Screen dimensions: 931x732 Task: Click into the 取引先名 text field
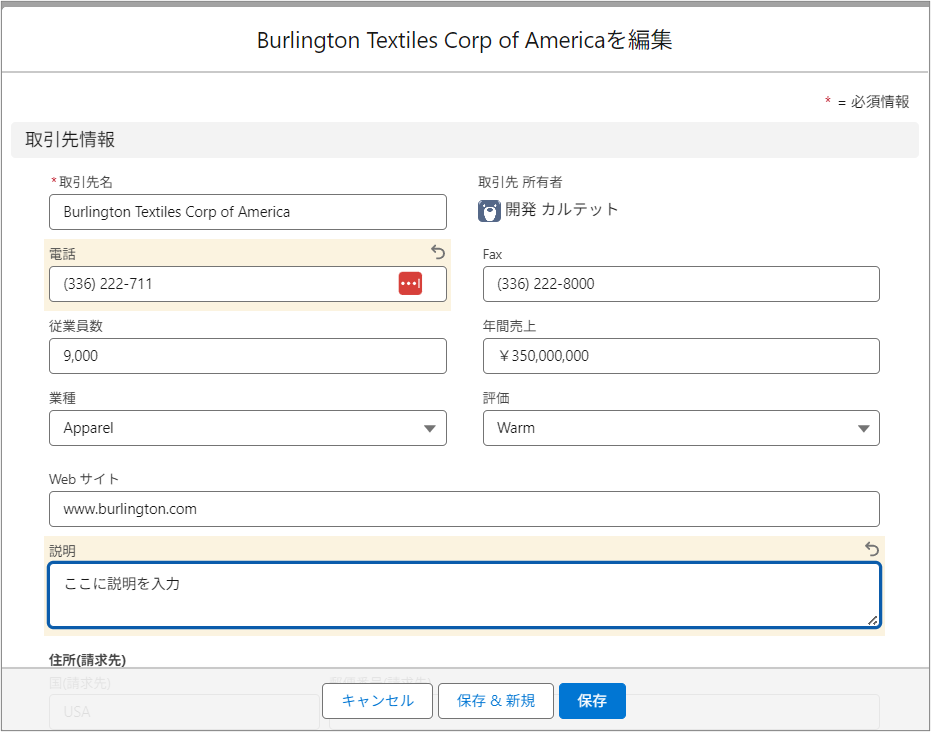(x=247, y=212)
